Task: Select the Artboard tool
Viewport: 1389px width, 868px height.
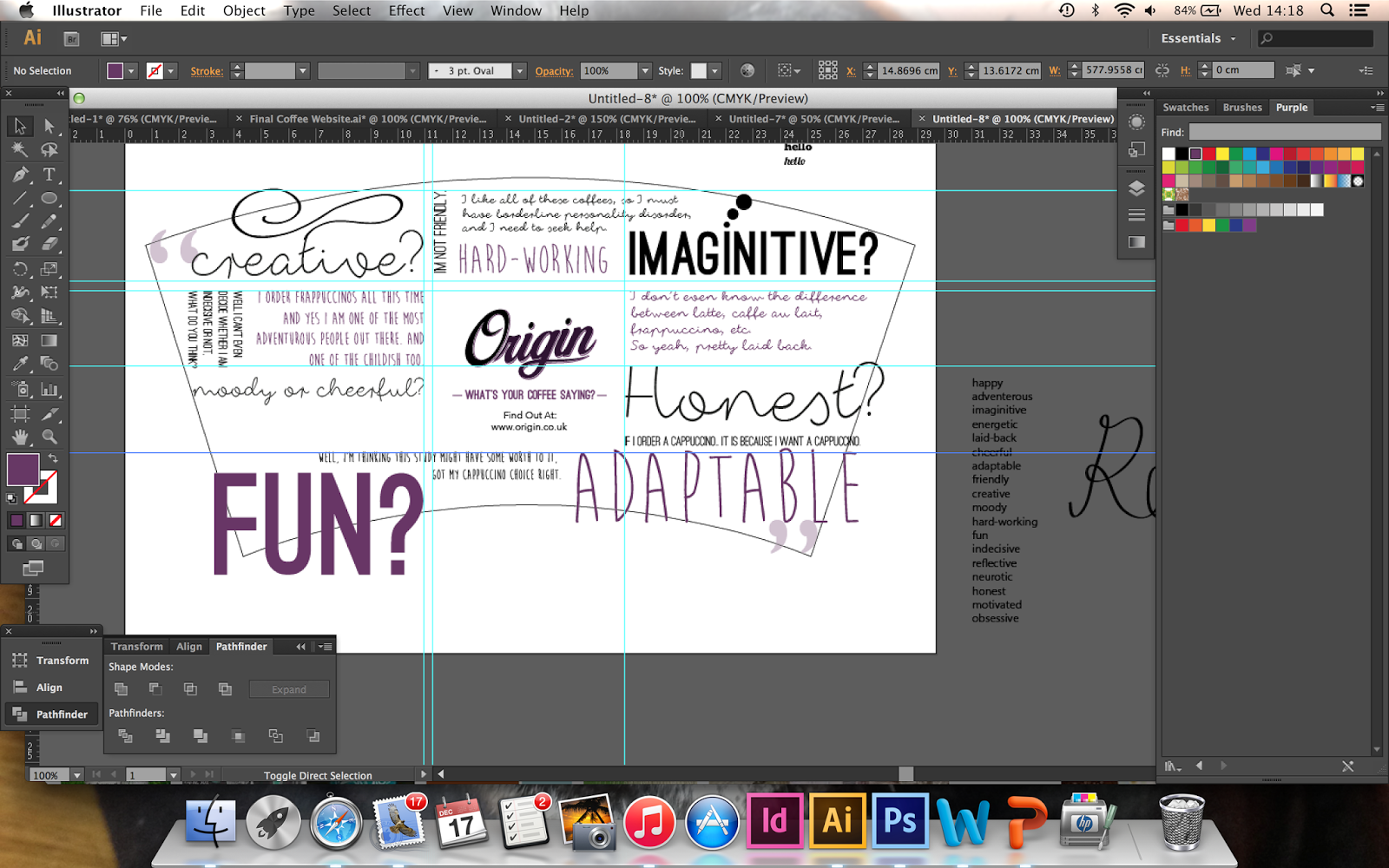Action: coord(20,414)
